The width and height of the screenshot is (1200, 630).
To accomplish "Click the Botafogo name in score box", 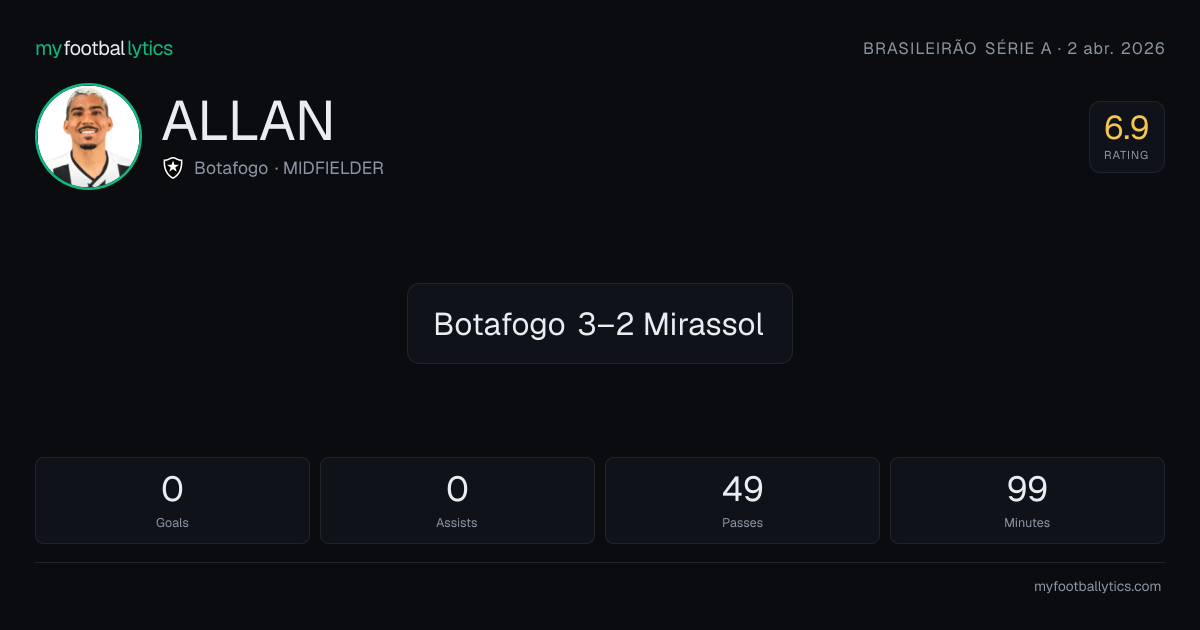I will 500,324.
